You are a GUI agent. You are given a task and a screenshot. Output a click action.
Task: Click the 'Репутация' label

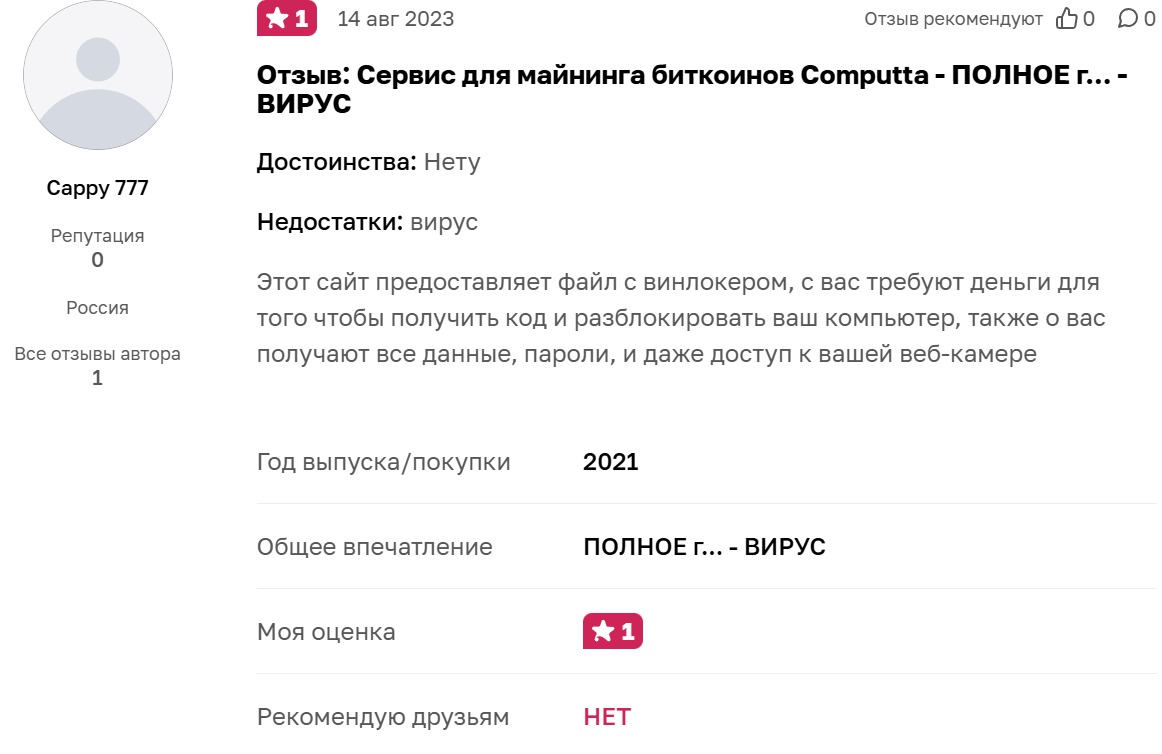98,236
